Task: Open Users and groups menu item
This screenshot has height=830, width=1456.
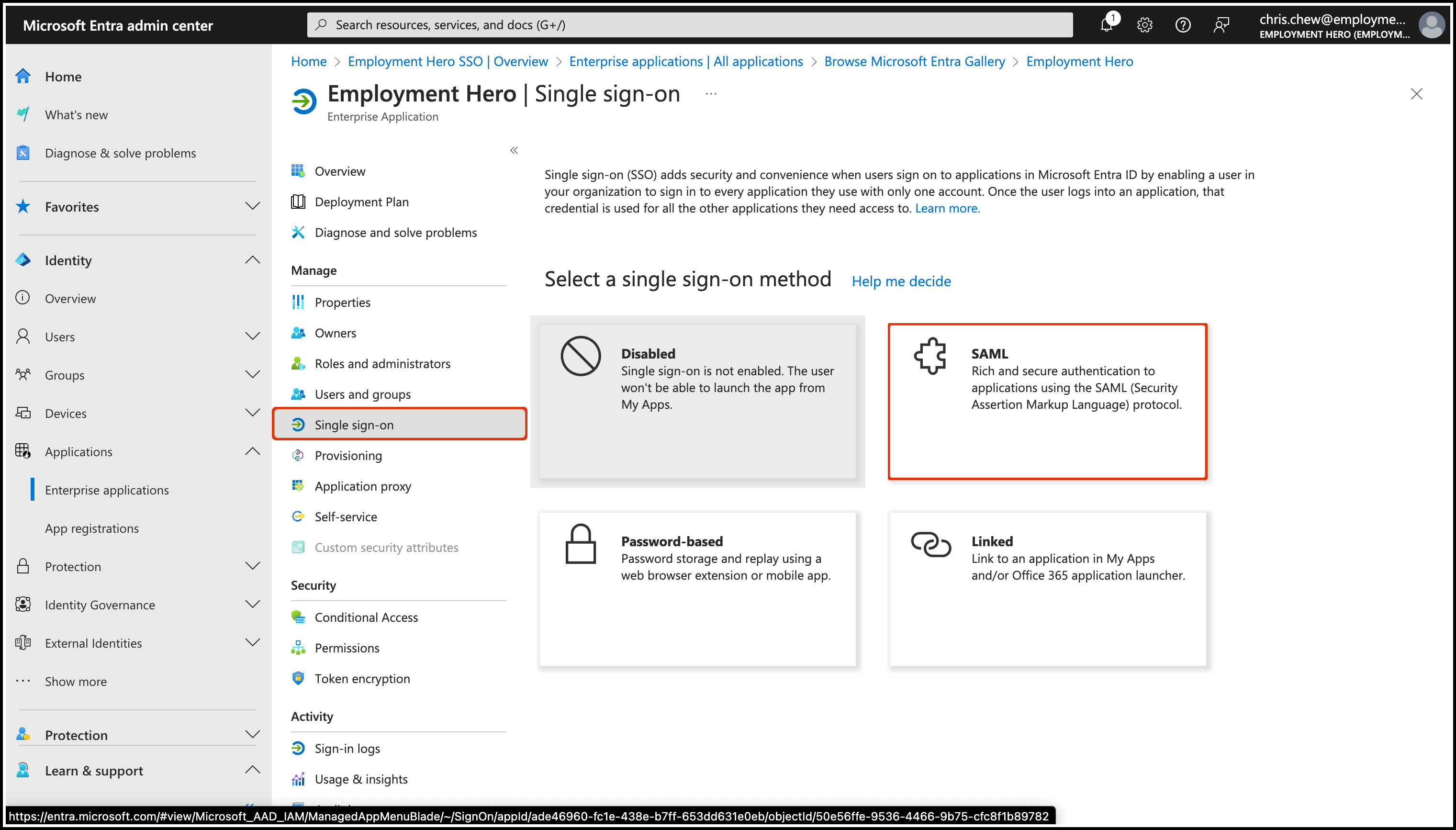Action: click(362, 394)
